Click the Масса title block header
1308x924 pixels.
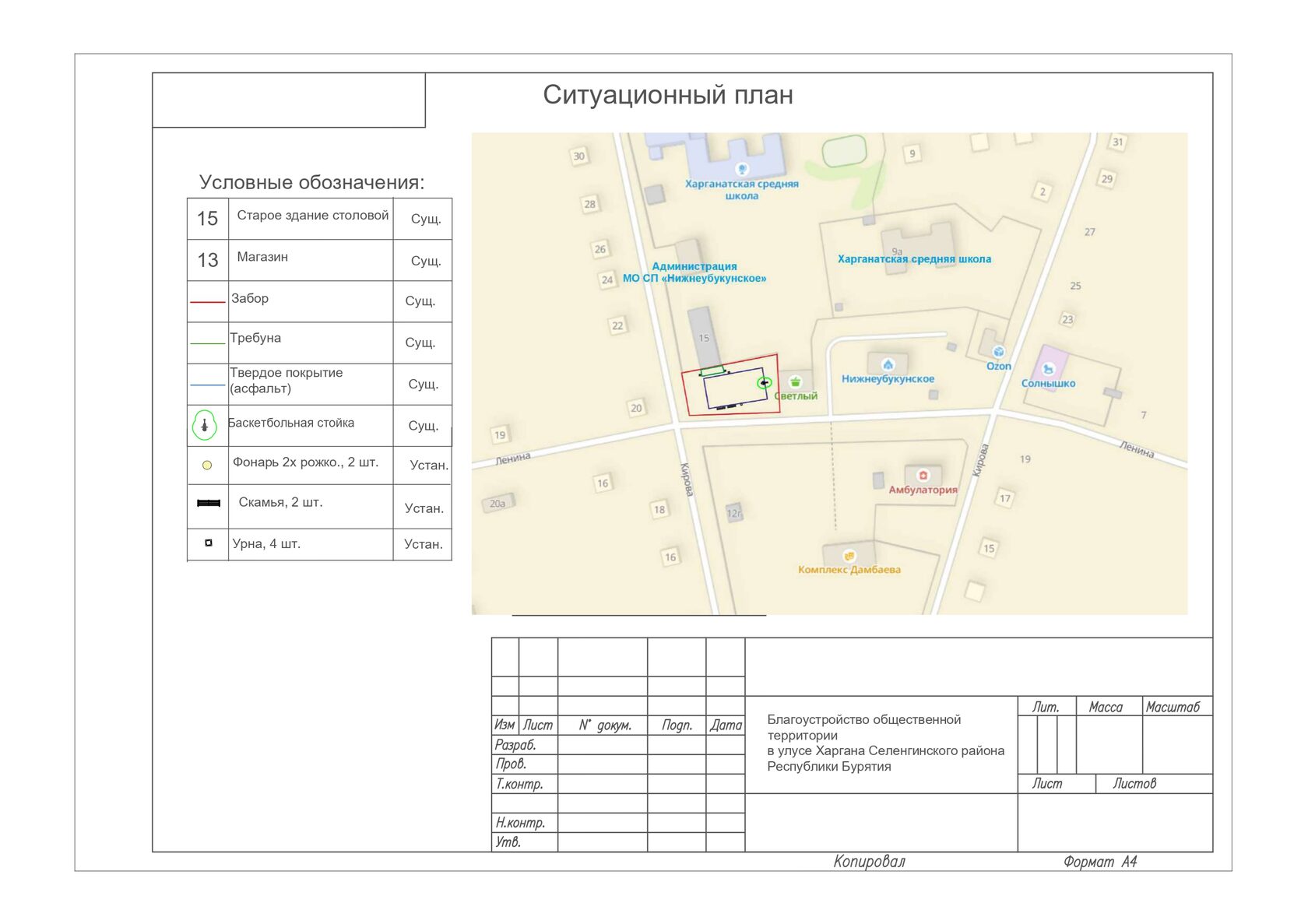pos(1106,707)
